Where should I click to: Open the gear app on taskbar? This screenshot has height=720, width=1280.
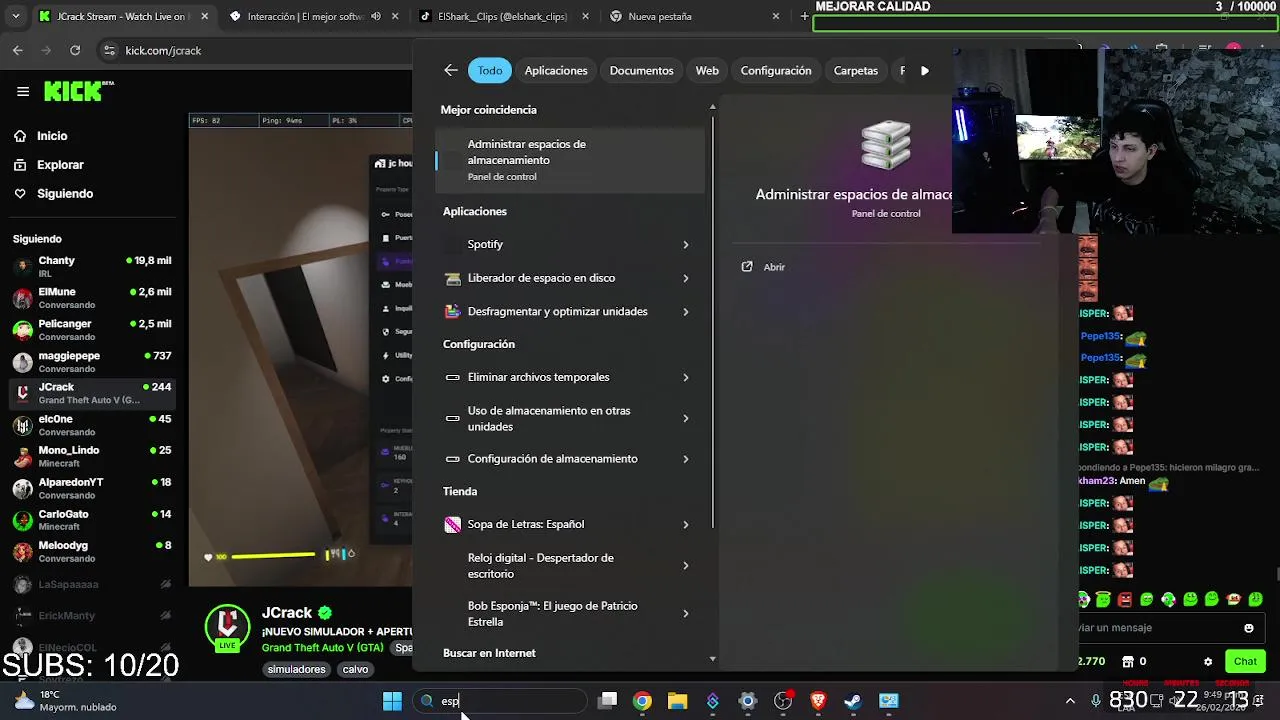pos(748,701)
